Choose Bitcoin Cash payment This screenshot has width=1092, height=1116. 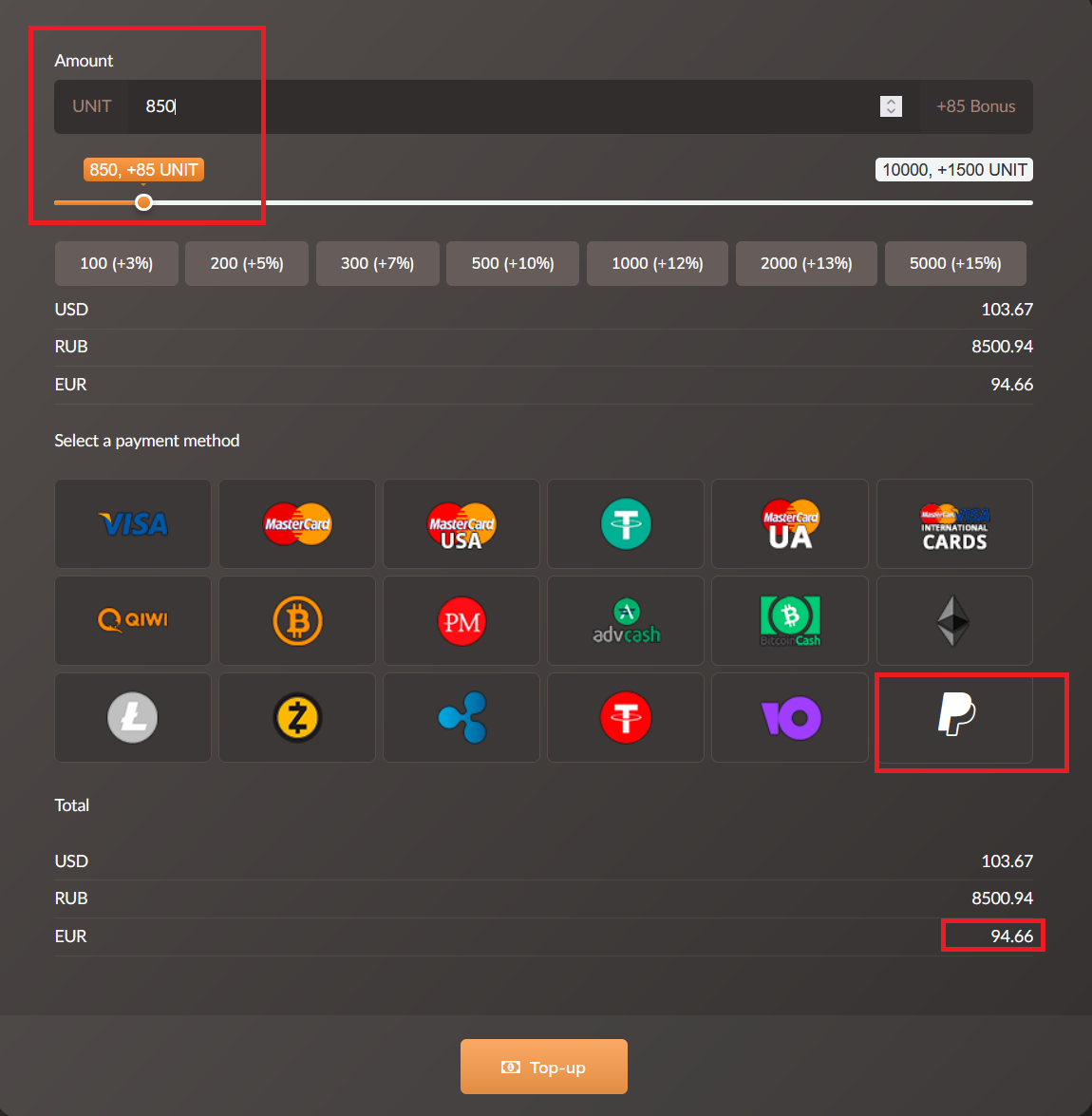coord(790,620)
